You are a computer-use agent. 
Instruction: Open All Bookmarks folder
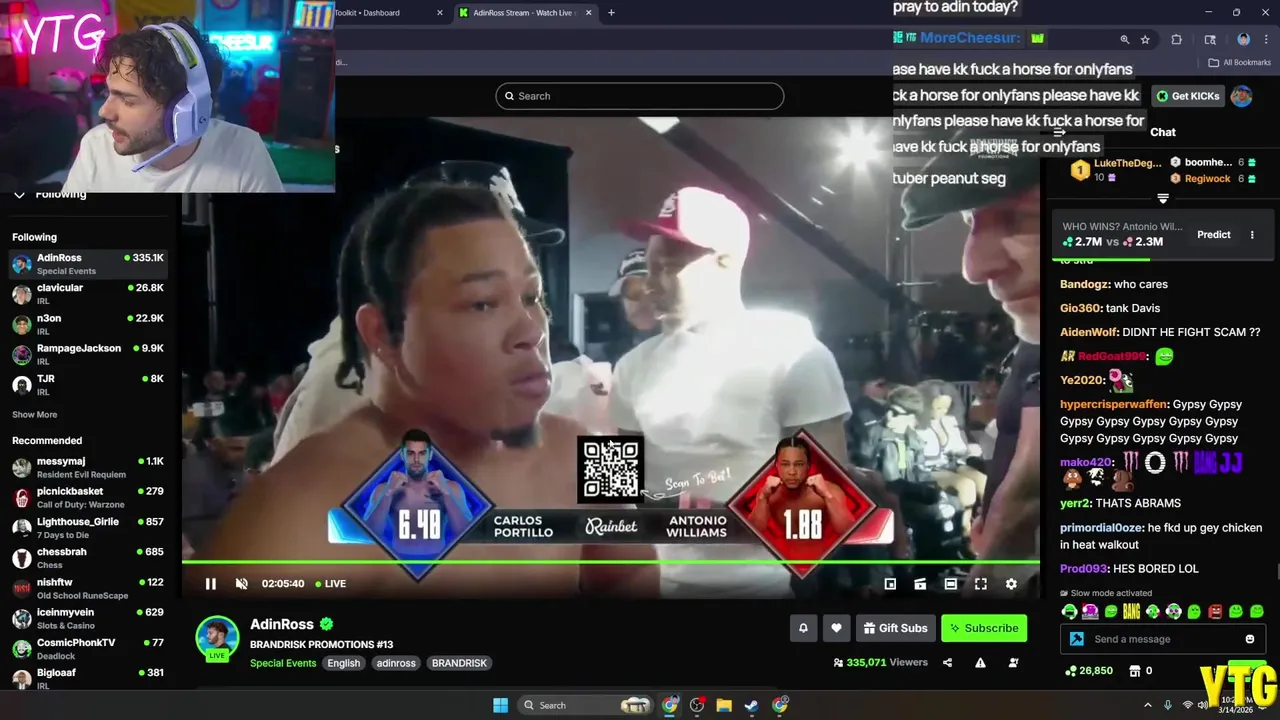(x=1240, y=62)
